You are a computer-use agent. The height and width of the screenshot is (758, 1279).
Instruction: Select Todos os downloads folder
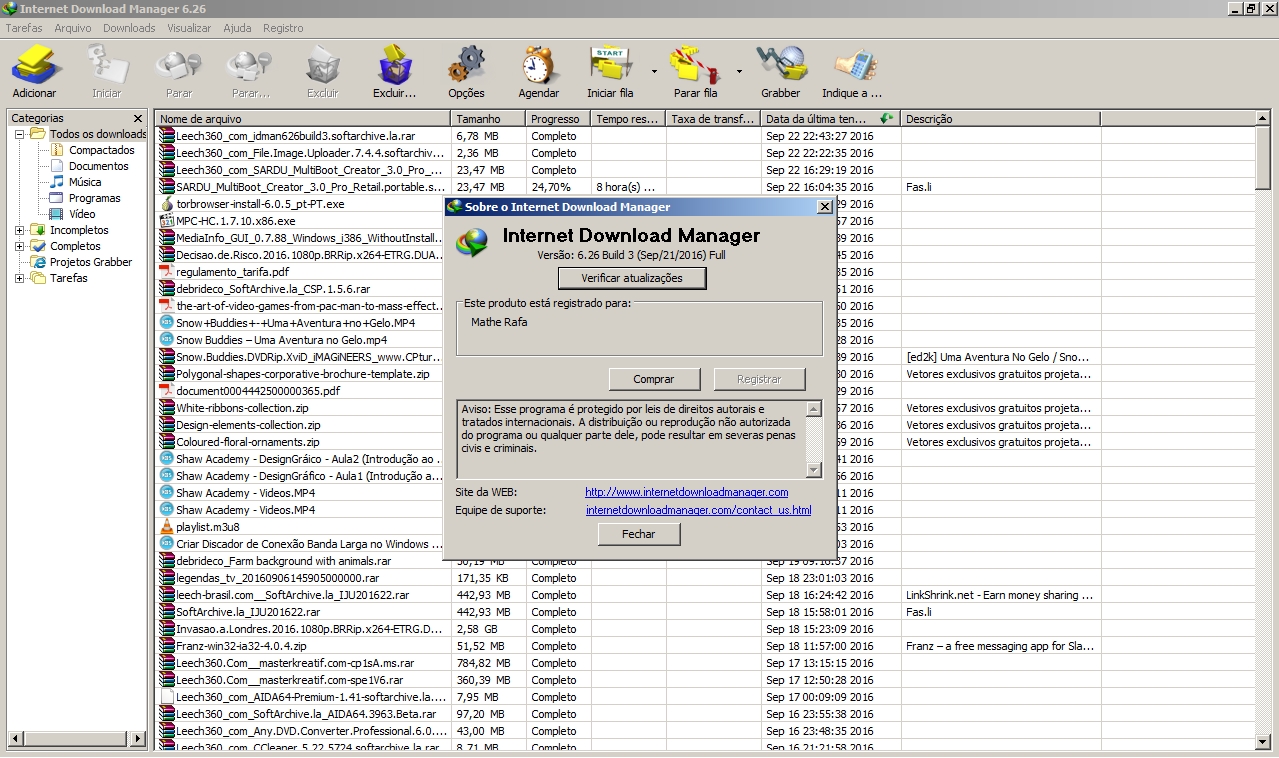(x=97, y=134)
